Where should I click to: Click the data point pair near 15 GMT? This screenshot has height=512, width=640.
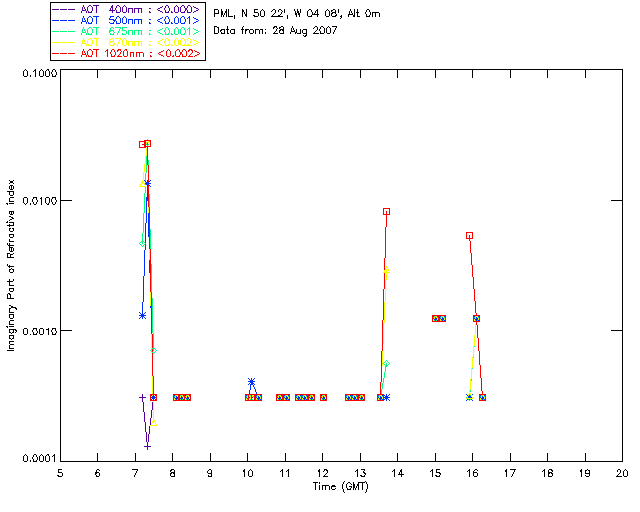439,318
